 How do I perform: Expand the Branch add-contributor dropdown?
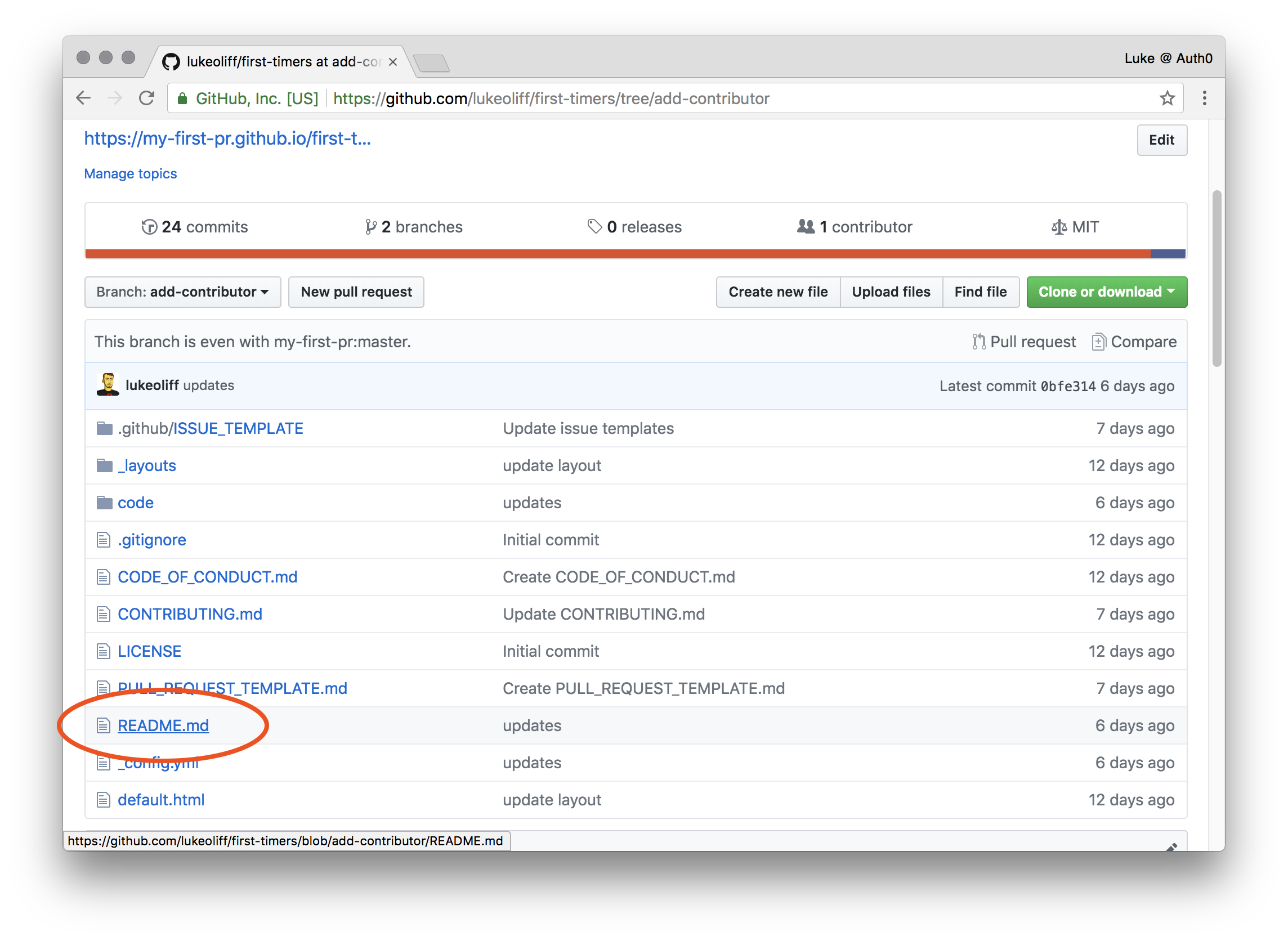point(182,292)
